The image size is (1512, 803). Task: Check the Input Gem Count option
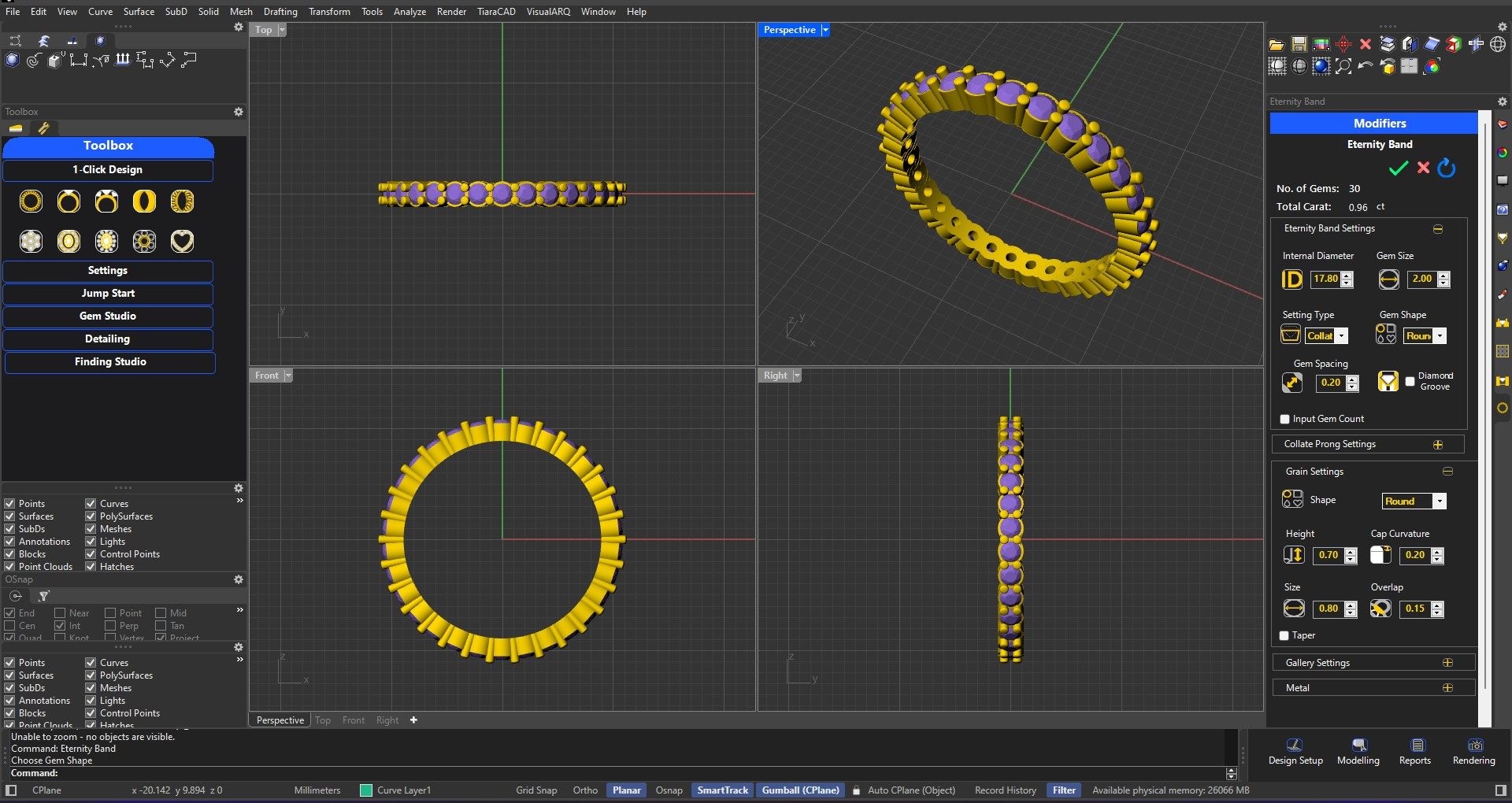(1285, 420)
